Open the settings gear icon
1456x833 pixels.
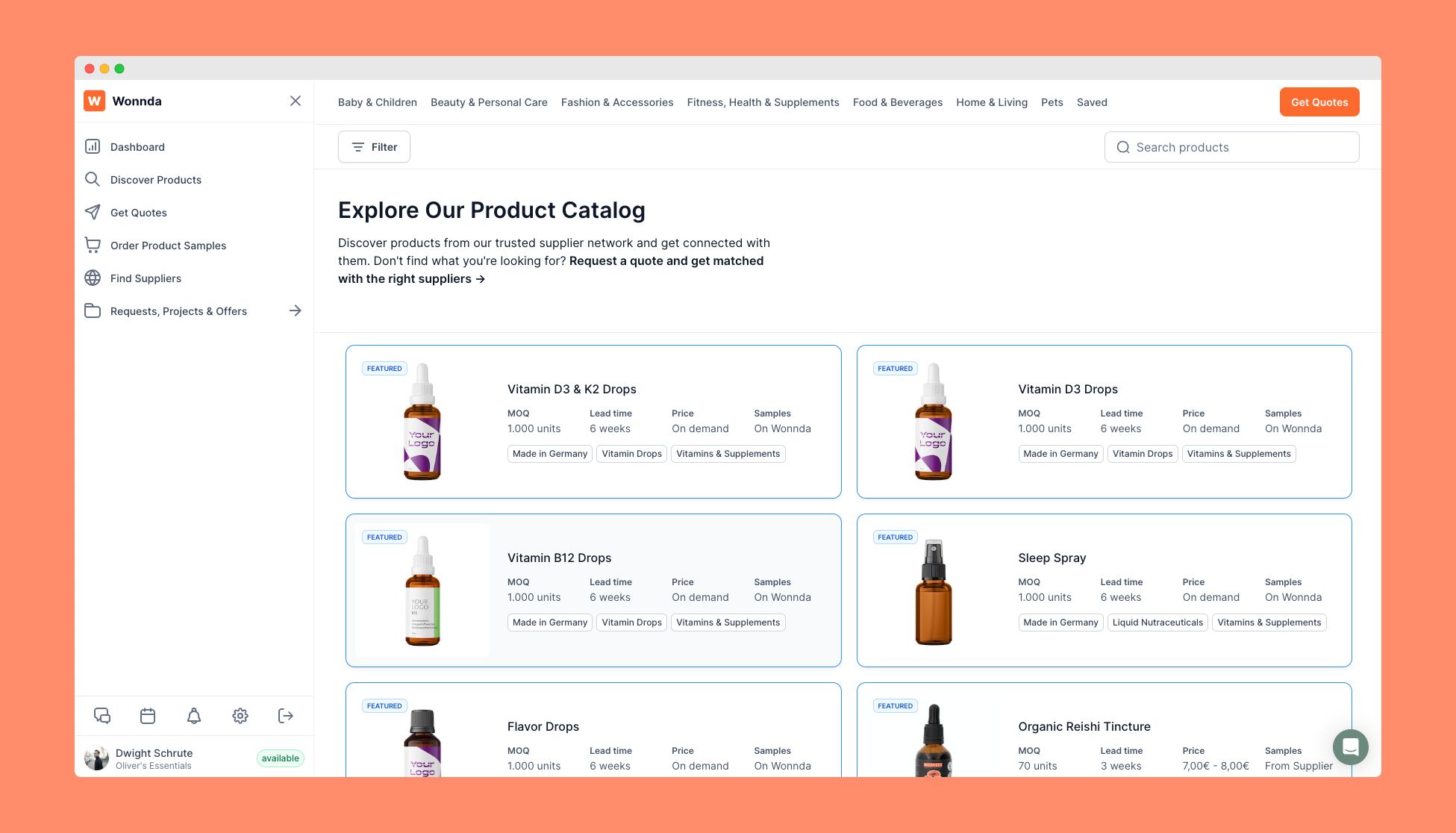point(240,716)
